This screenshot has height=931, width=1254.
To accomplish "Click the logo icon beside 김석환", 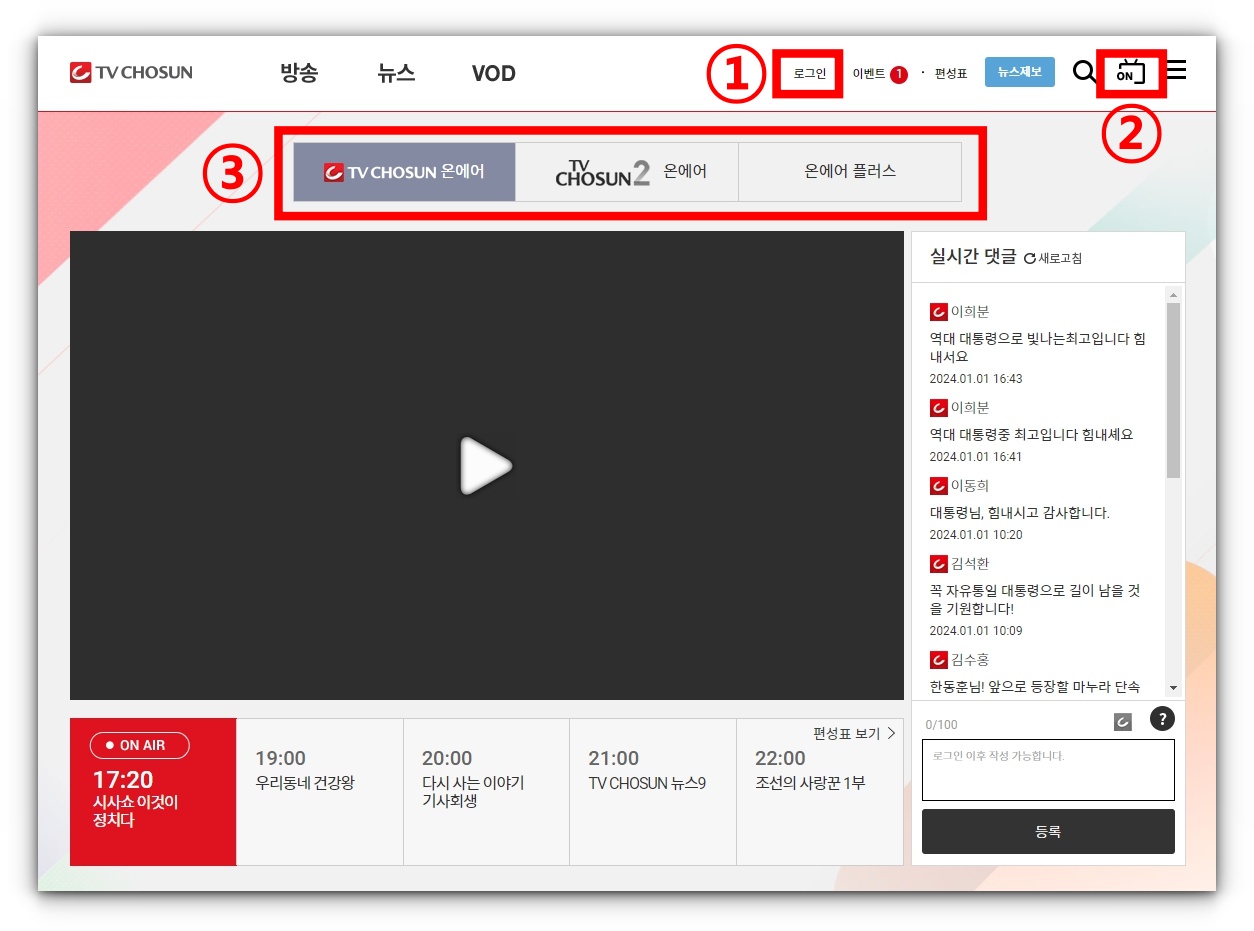I will coord(938,564).
